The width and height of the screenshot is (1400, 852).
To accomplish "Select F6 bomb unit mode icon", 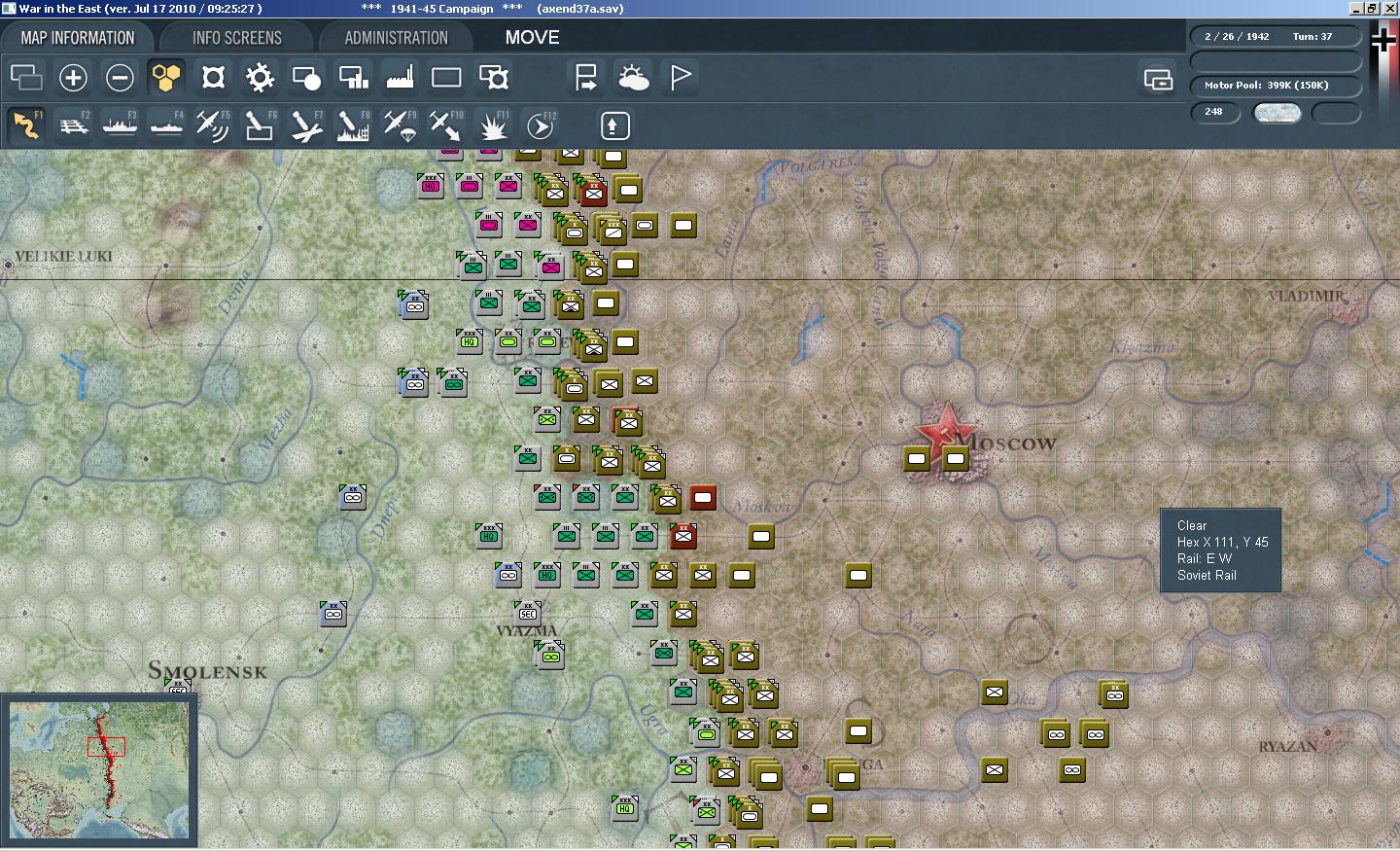I will point(260,125).
